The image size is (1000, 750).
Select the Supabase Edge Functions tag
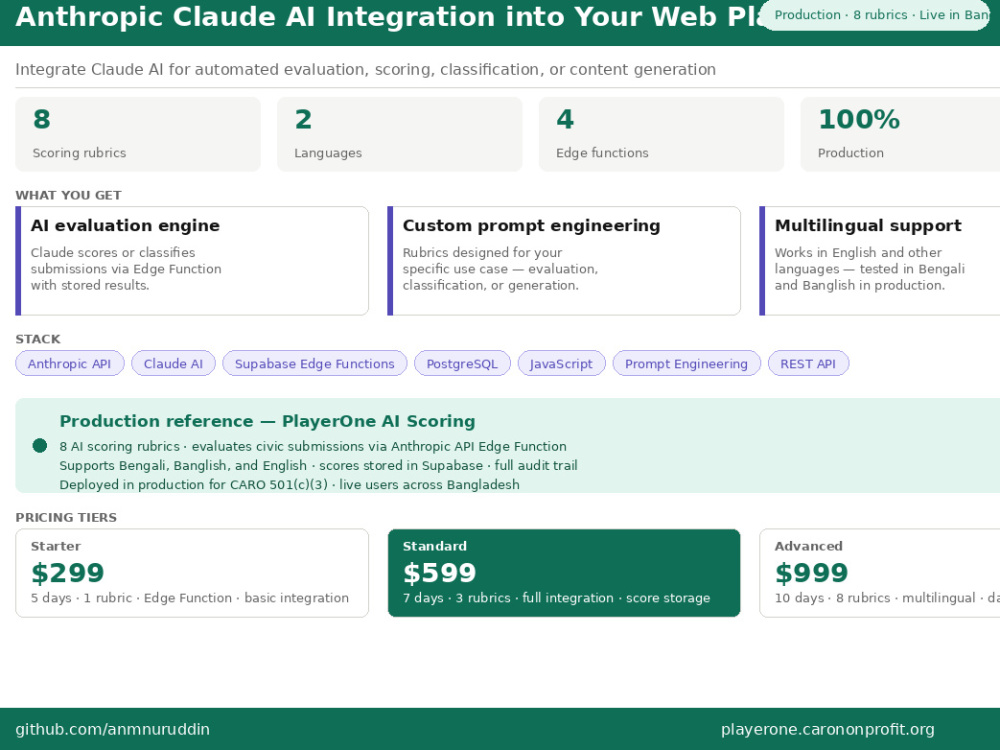[314, 364]
